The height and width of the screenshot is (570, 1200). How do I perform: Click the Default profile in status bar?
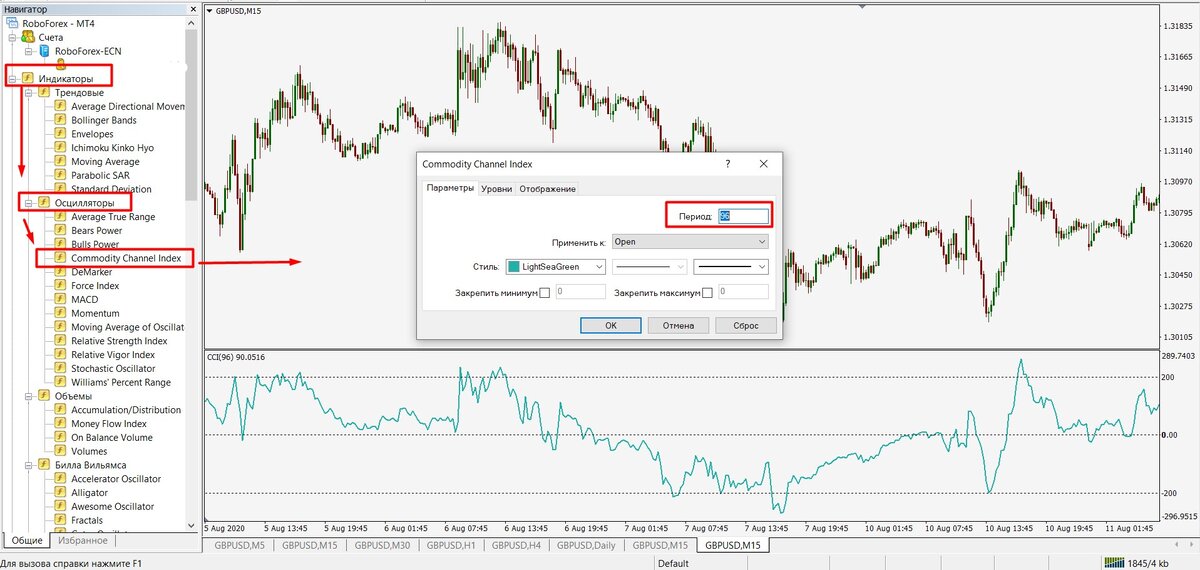pos(674,563)
